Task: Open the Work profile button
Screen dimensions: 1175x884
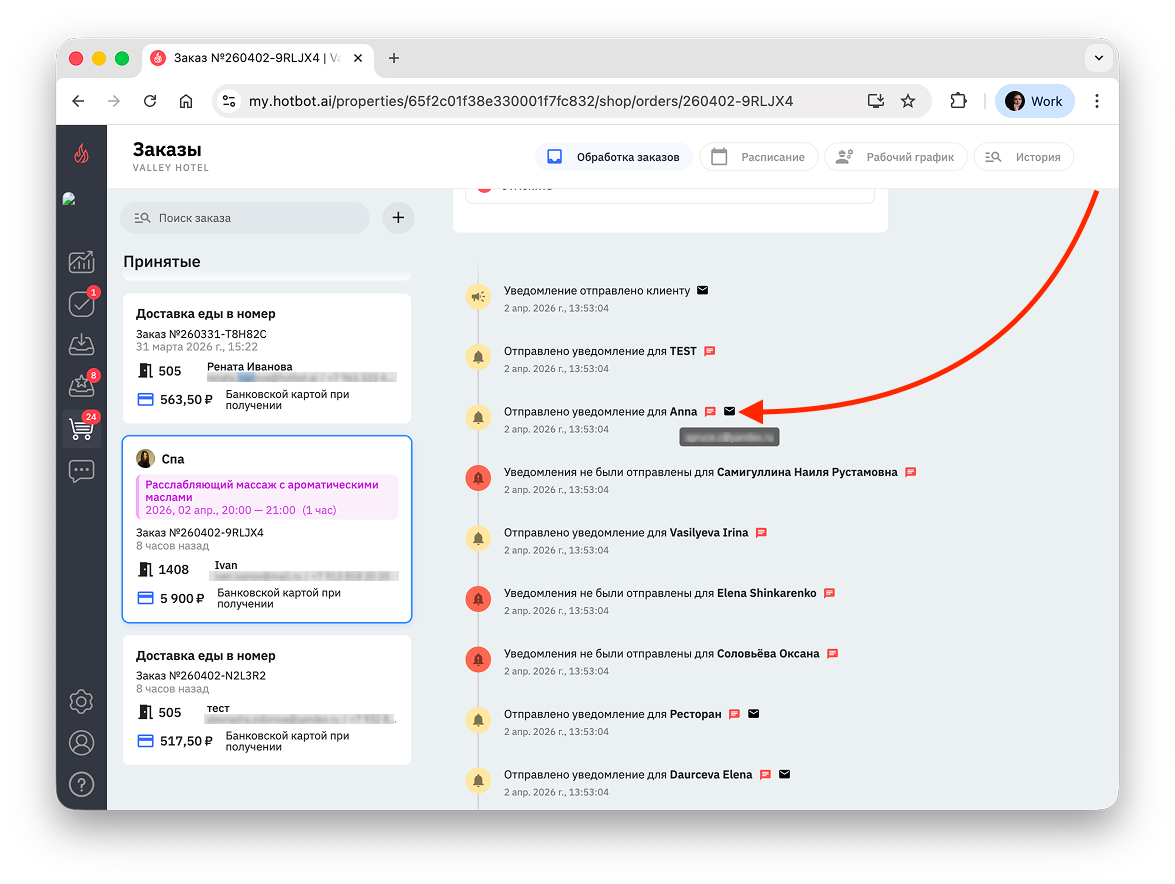Action: 1035,101
